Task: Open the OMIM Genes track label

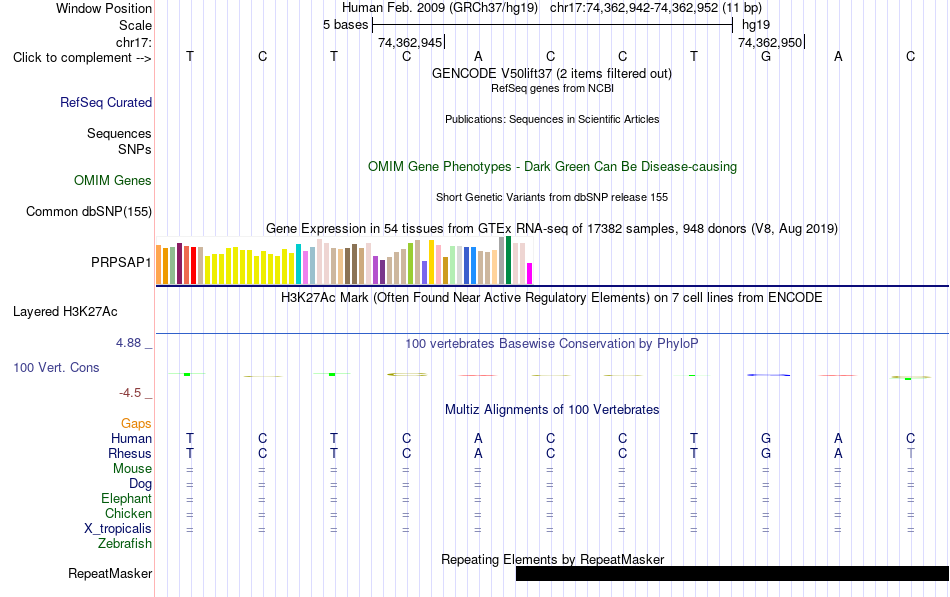Action: (x=112, y=181)
